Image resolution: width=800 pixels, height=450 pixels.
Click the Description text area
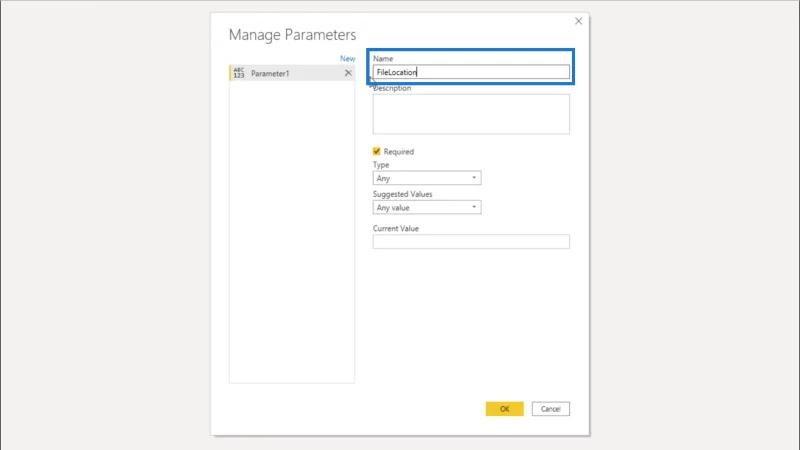click(471, 114)
